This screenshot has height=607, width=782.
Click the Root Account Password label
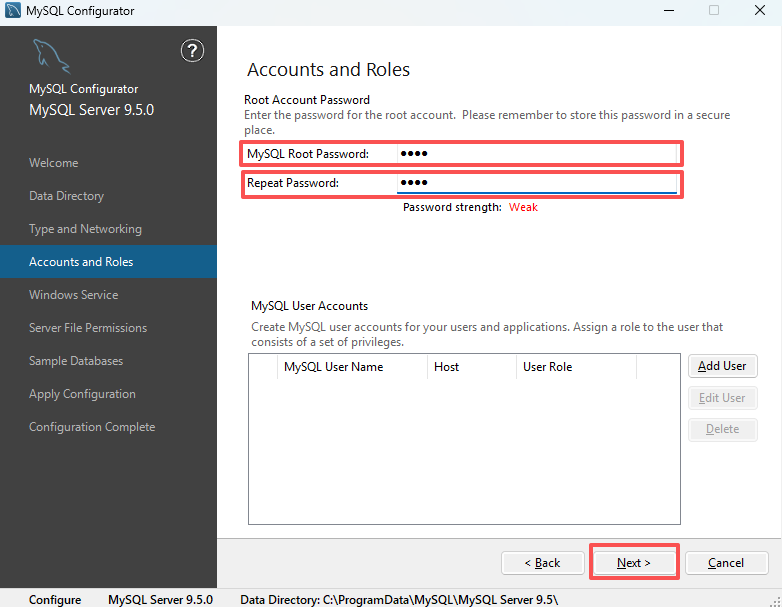click(307, 100)
